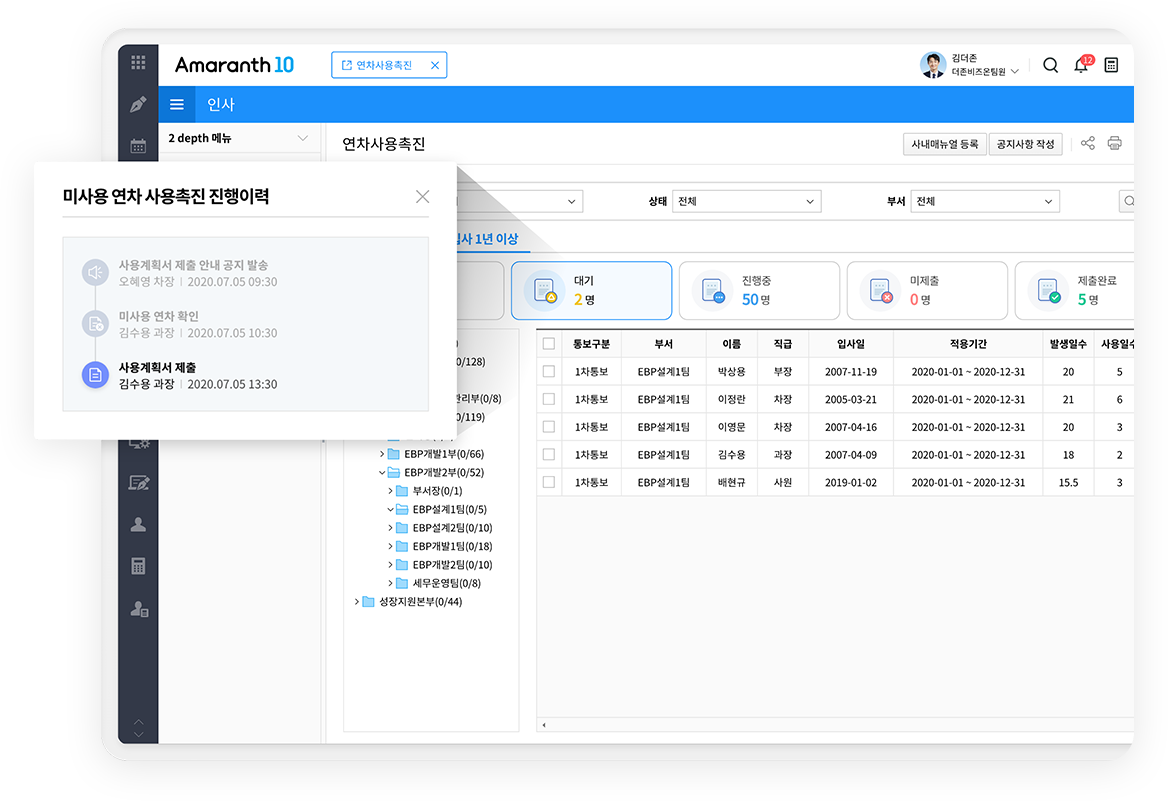Screen dimensions: 1168x801
Task: Click the 공지사항 작성 button
Action: [x=1025, y=144]
